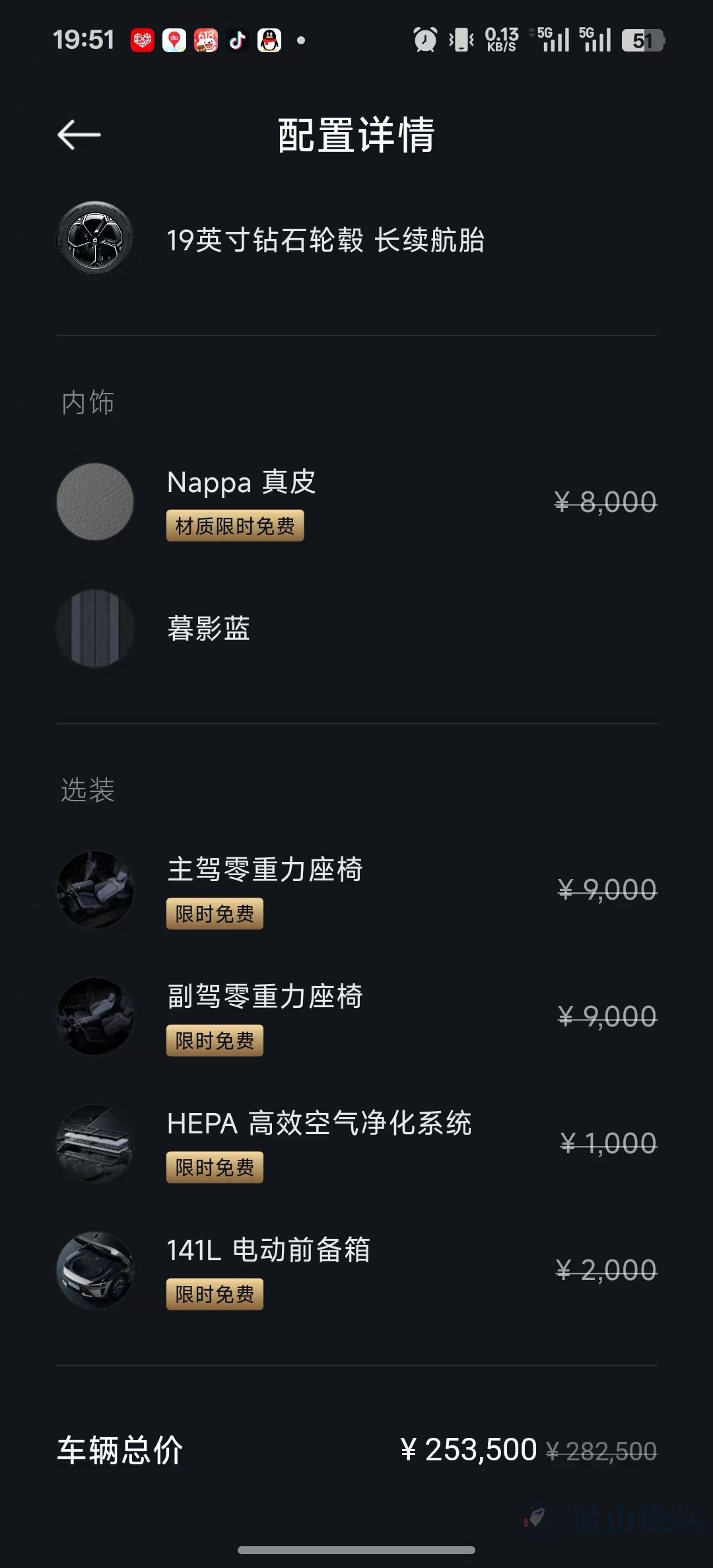Image resolution: width=713 pixels, height=1568 pixels.
Task: Tap the HEPA 高效空气净化系统 label
Action: [320, 1123]
